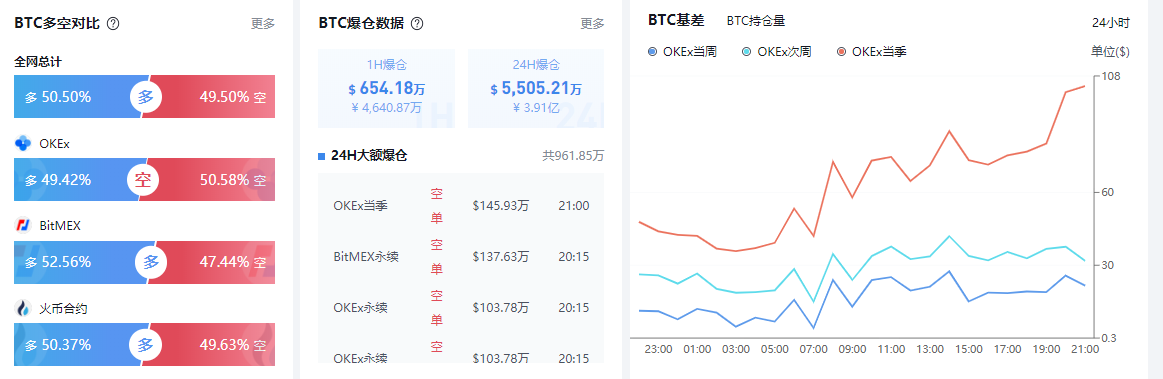Switch to the BTC持仓量 tab
This screenshot has height=379, width=1163.
[x=756, y=21]
